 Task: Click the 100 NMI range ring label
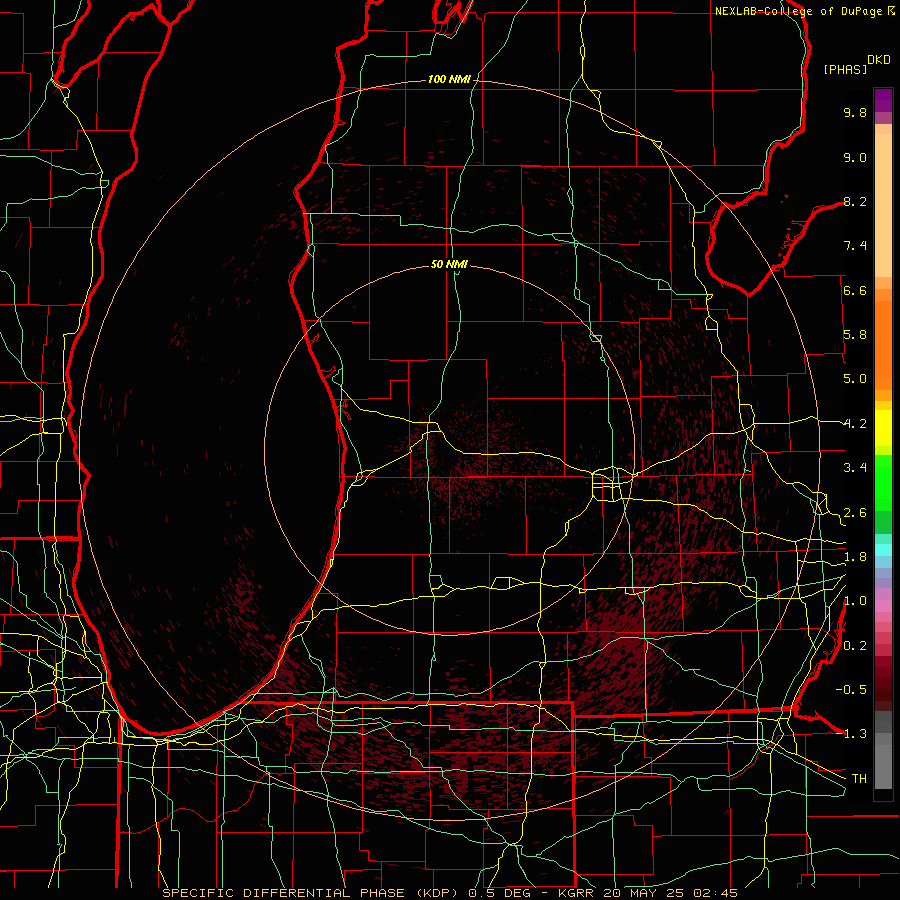pos(449,79)
